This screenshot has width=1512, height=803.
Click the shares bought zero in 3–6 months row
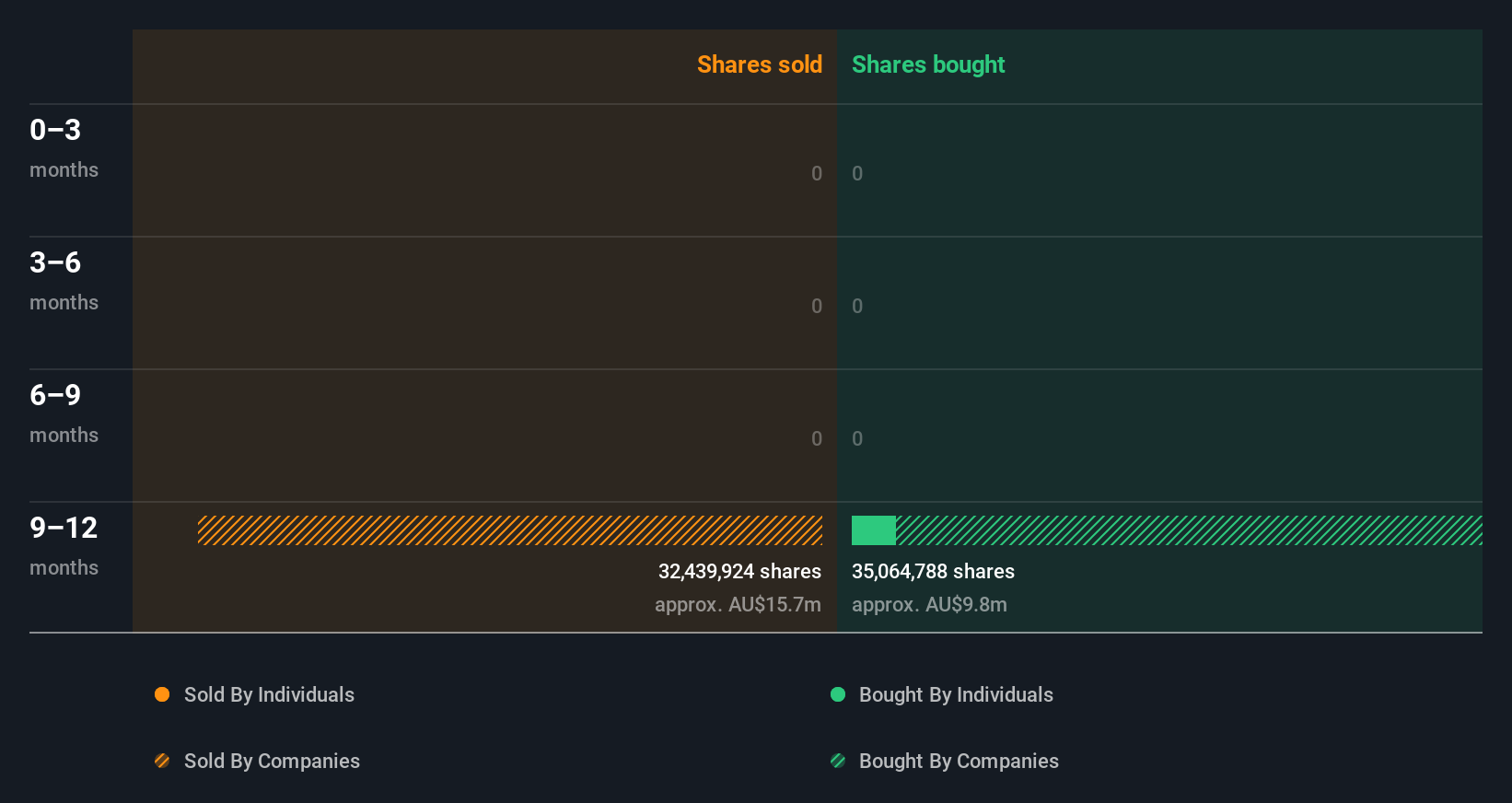click(x=857, y=307)
